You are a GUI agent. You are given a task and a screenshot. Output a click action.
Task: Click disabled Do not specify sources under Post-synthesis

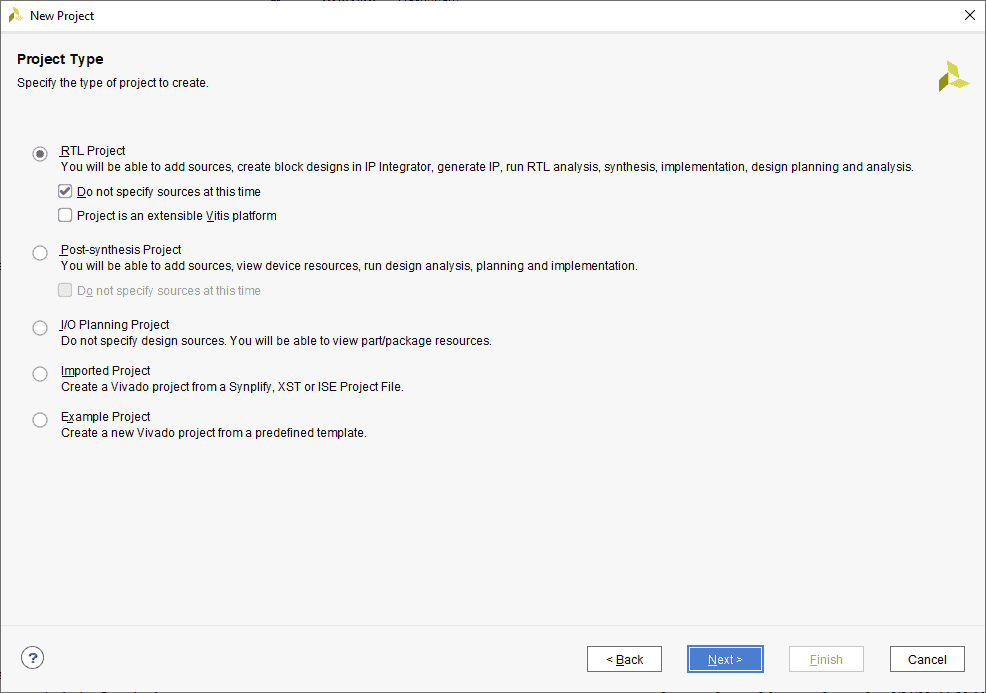[x=65, y=290]
